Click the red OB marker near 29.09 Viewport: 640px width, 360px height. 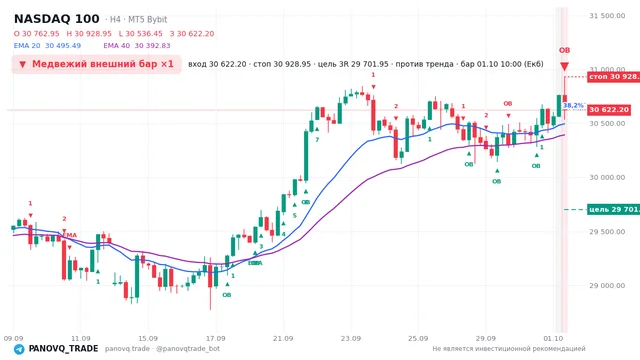[x=508, y=104]
